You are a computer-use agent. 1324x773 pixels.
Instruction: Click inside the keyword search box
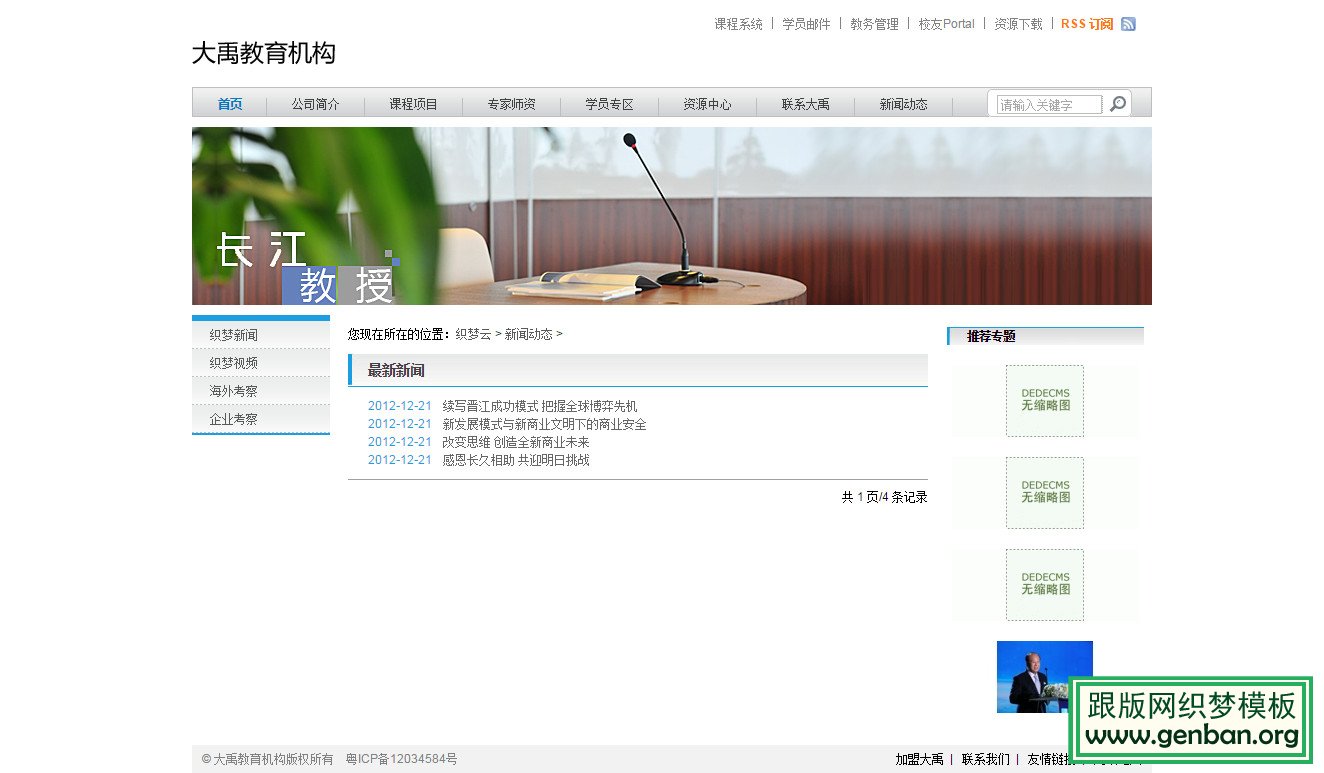[x=1045, y=103]
